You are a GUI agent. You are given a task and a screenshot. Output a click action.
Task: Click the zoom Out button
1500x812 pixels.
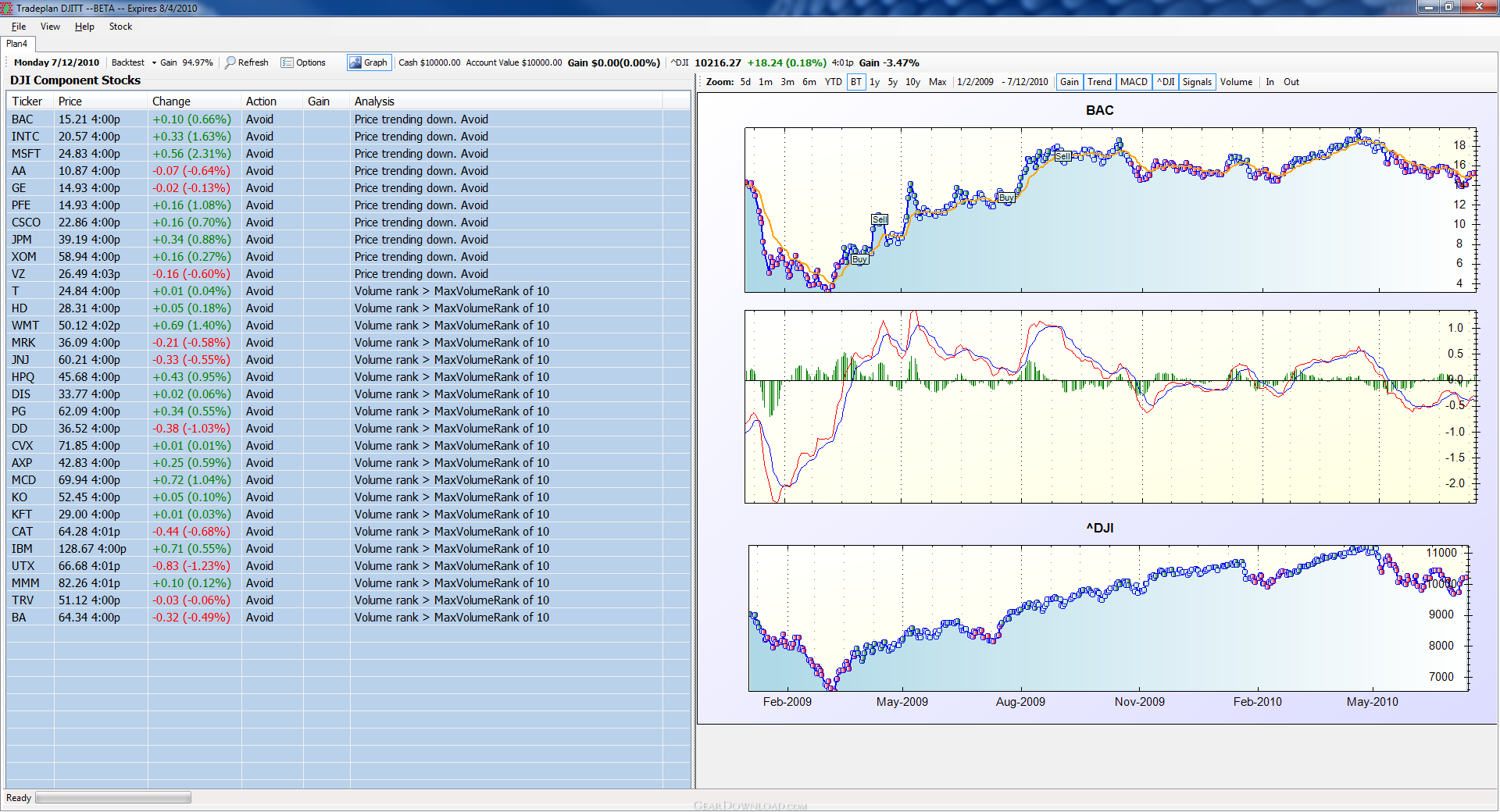coord(1291,82)
